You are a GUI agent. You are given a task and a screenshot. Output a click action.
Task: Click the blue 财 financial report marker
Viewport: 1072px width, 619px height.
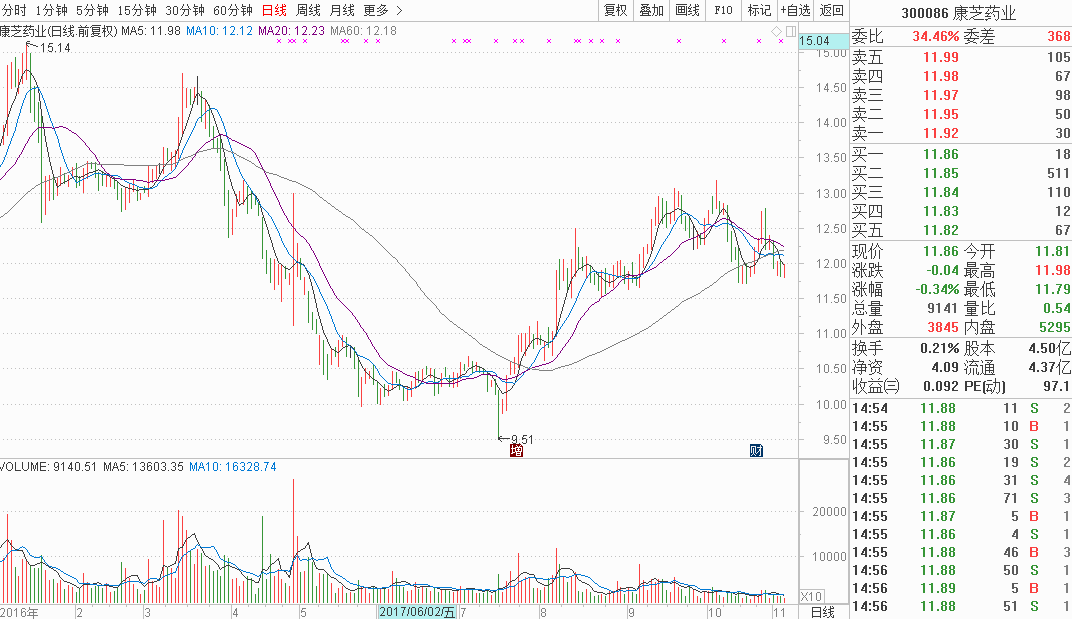click(757, 450)
